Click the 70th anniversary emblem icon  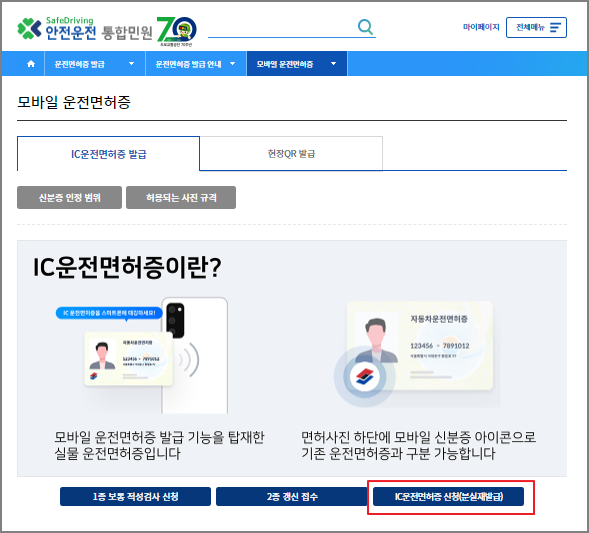tap(177, 32)
